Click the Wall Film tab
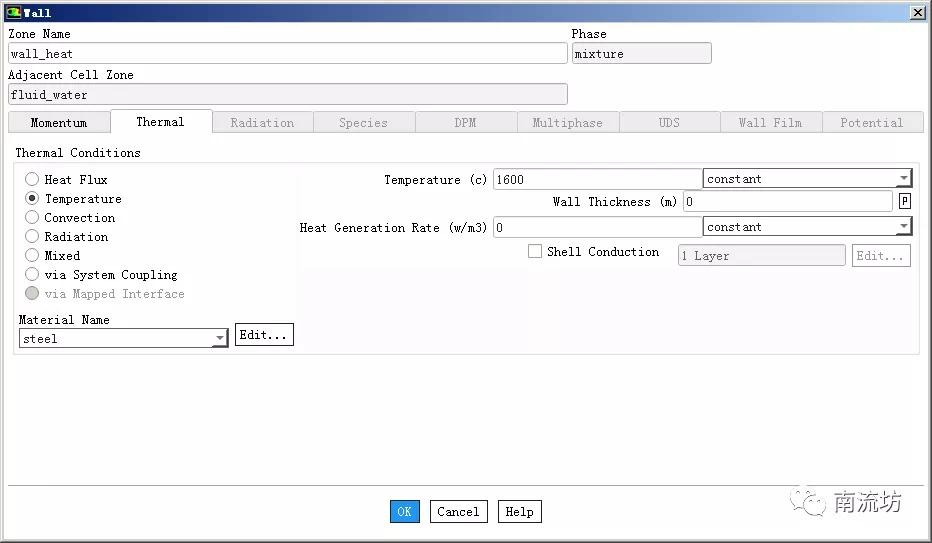 [x=771, y=122]
